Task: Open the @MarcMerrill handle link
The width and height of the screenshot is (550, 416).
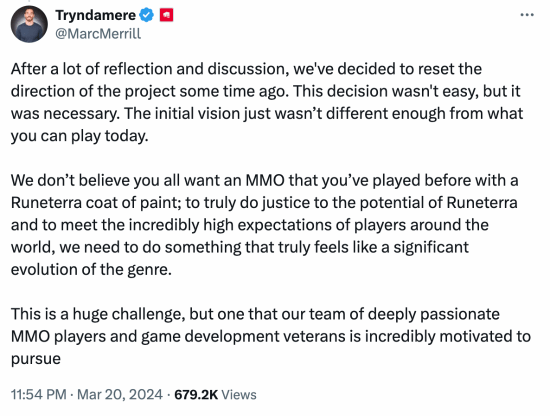Action: click(98, 34)
